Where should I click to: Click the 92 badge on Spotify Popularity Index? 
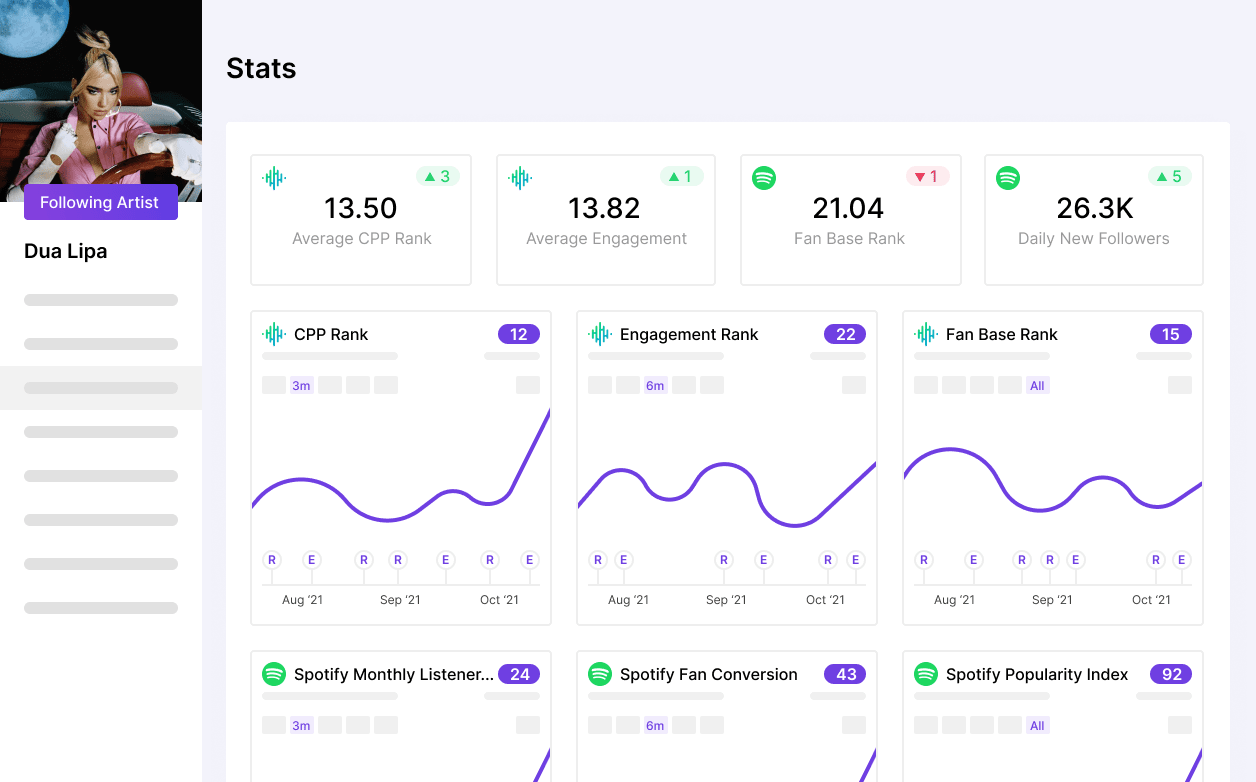click(1171, 674)
